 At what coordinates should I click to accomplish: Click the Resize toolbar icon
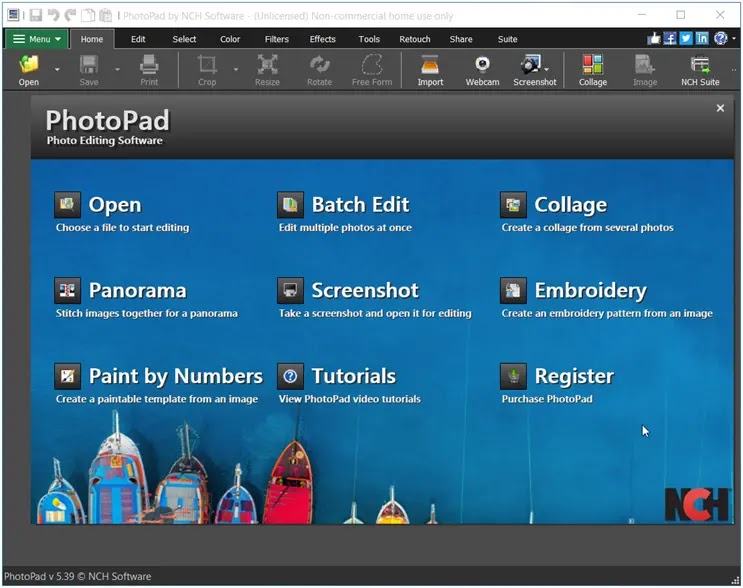(x=267, y=64)
